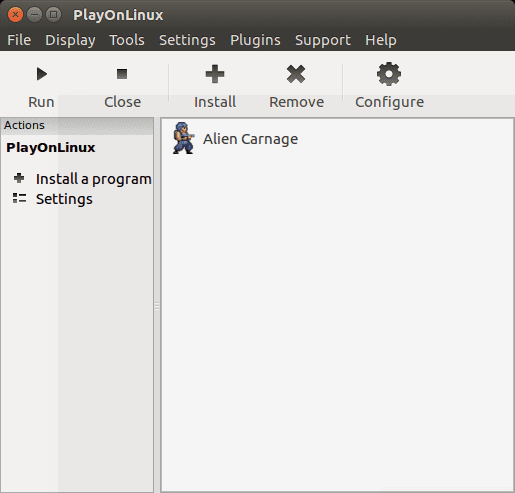The image size is (515, 493).
Task: Open the Help menu
Action: tap(381, 40)
